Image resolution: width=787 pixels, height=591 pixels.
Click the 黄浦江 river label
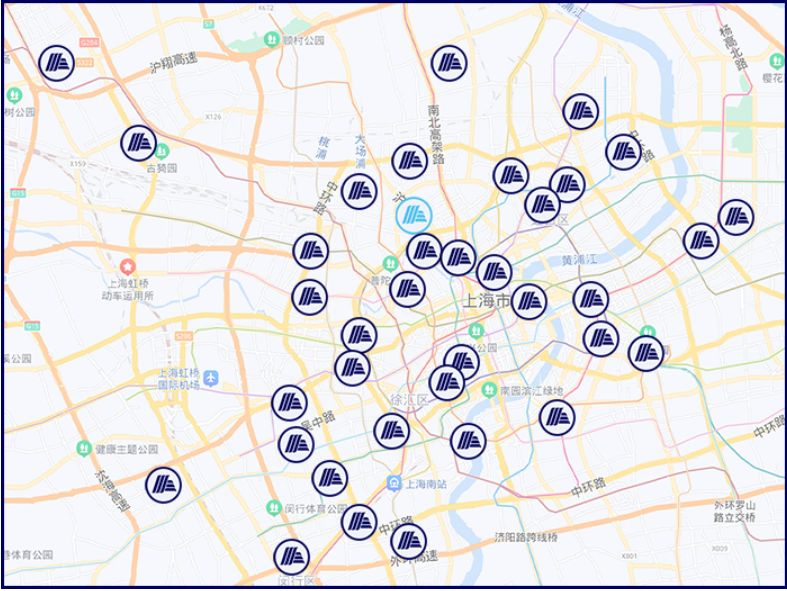(579, 260)
